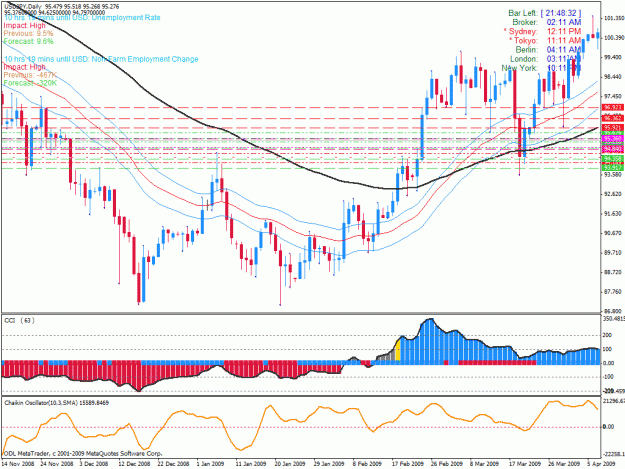Click the 'Previous: 9.5%' news value
Screen dimensions: 625x469
tap(28, 33)
